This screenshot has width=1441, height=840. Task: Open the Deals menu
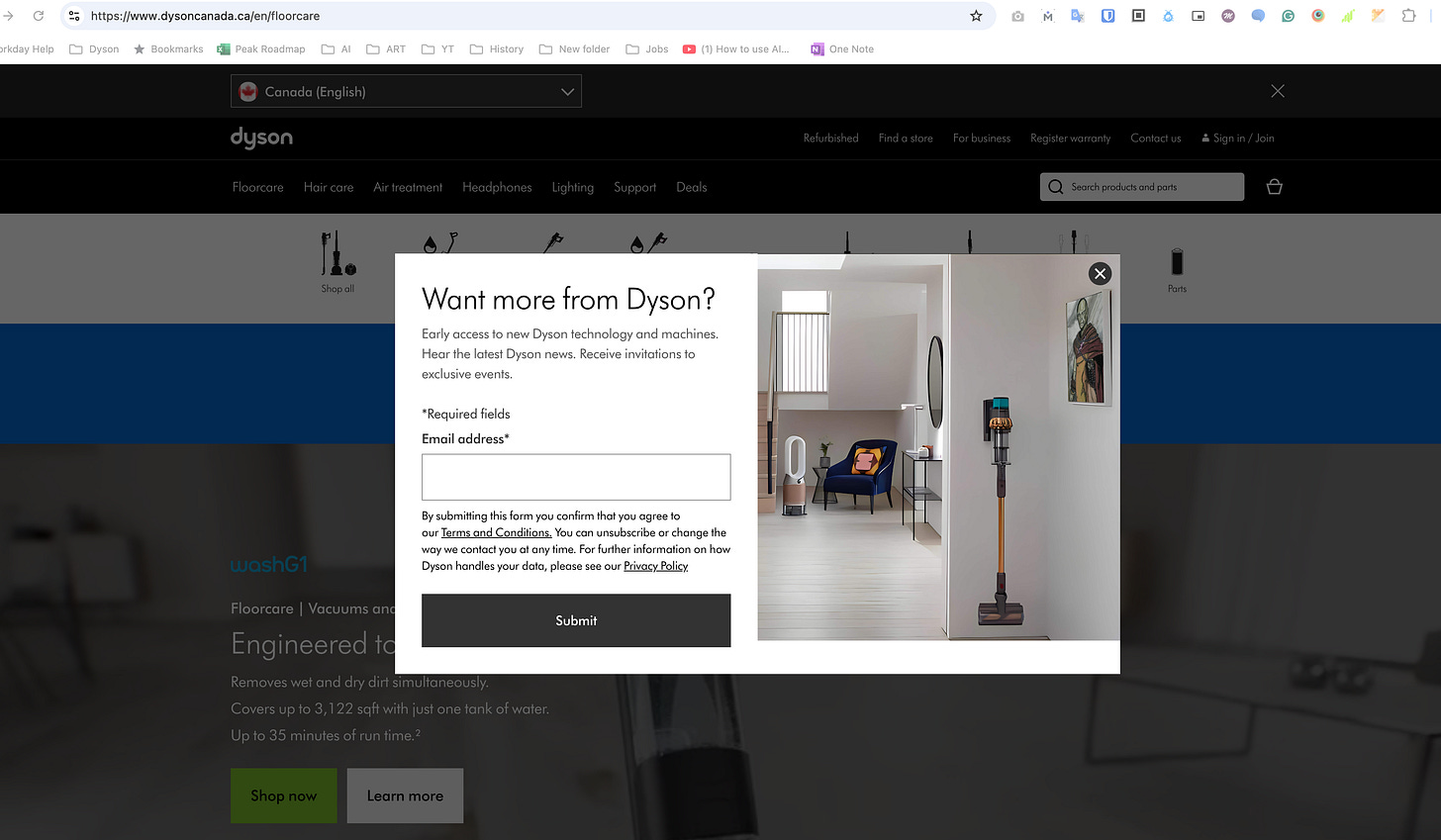(x=692, y=187)
